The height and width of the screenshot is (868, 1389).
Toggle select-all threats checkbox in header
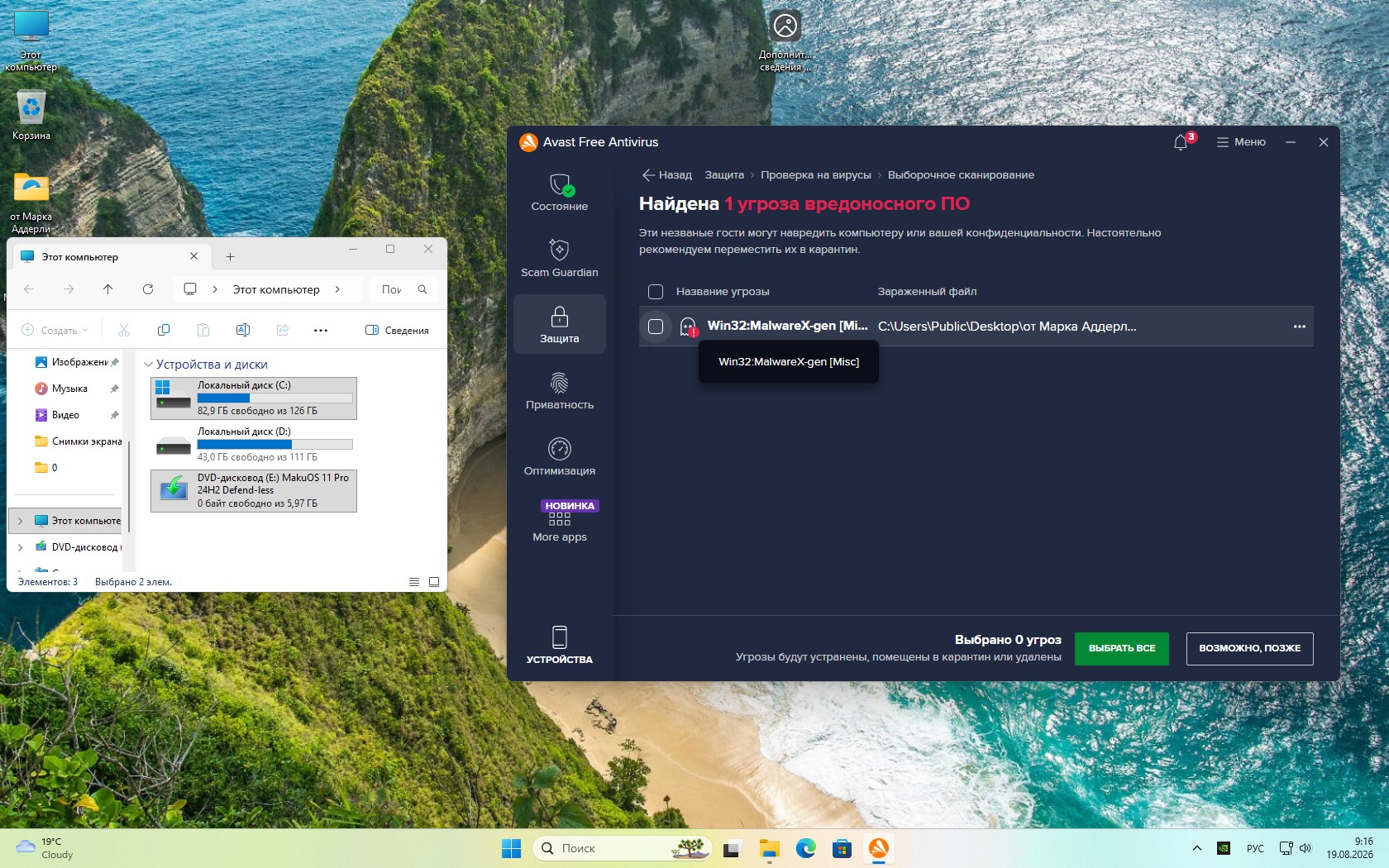point(656,292)
